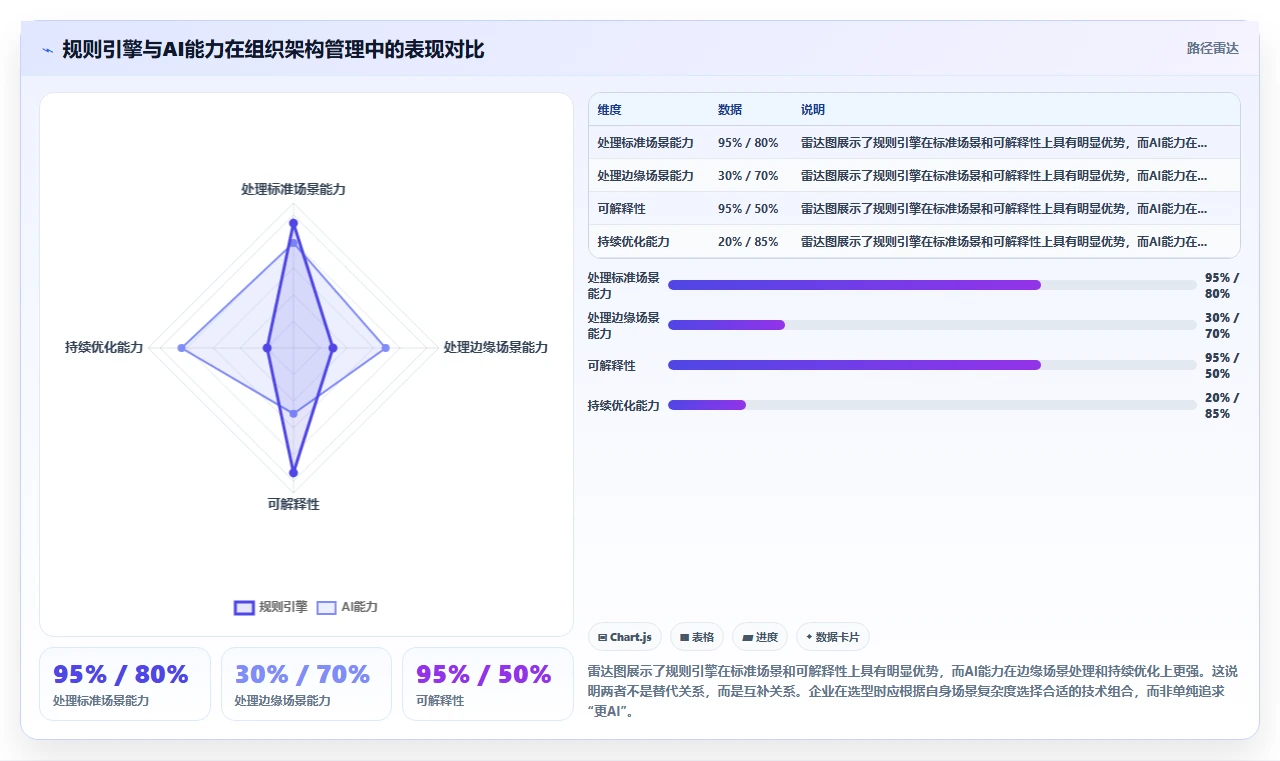Select the Chart.js tag
Screen dimensions: 1280x761
coord(625,637)
